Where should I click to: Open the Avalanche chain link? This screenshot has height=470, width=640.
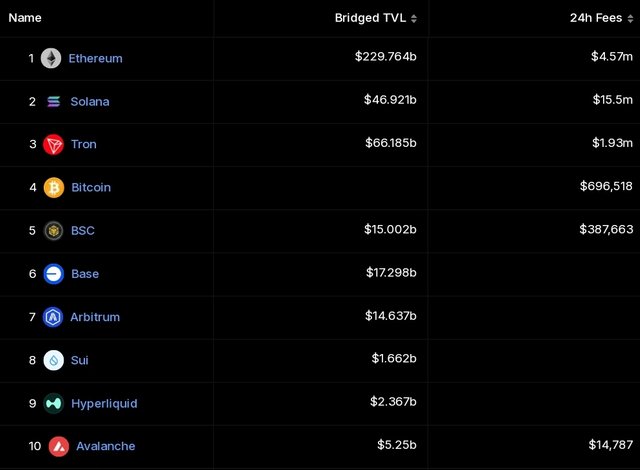[x=105, y=446]
